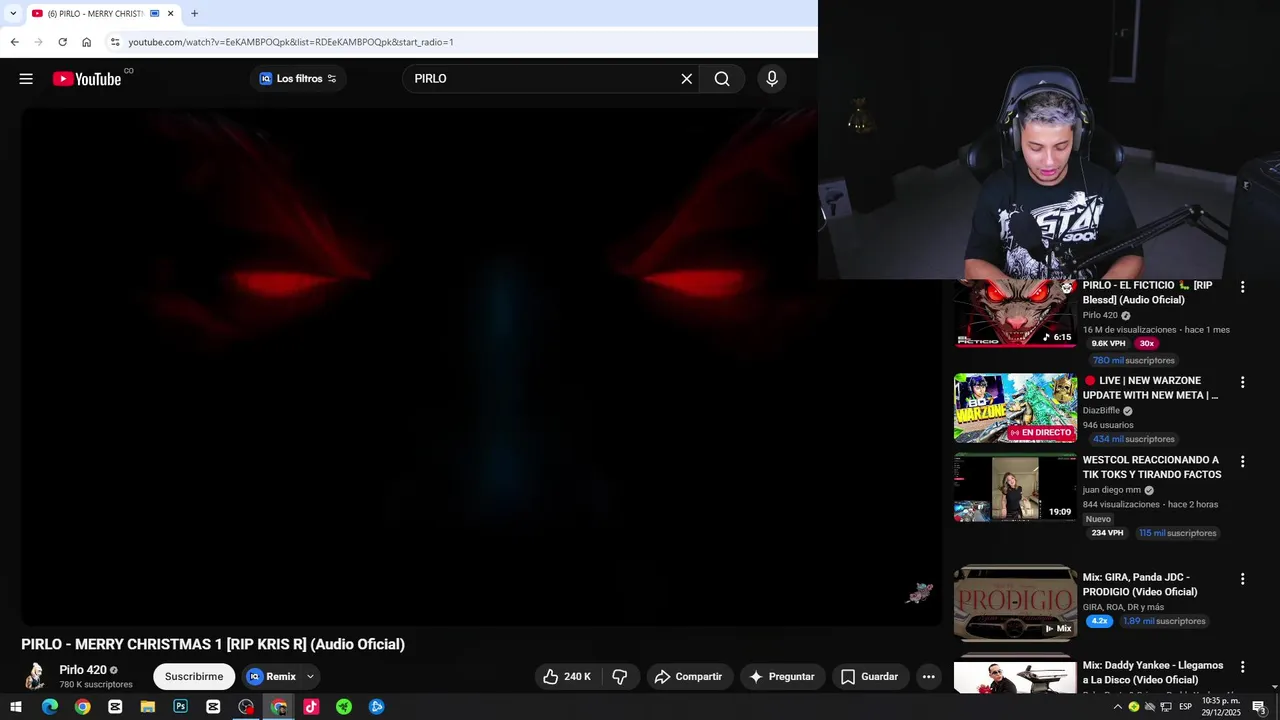Viewport: 1280px width, 720px height.
Task: Go to browser home page icon
Action: click(86, 42)
